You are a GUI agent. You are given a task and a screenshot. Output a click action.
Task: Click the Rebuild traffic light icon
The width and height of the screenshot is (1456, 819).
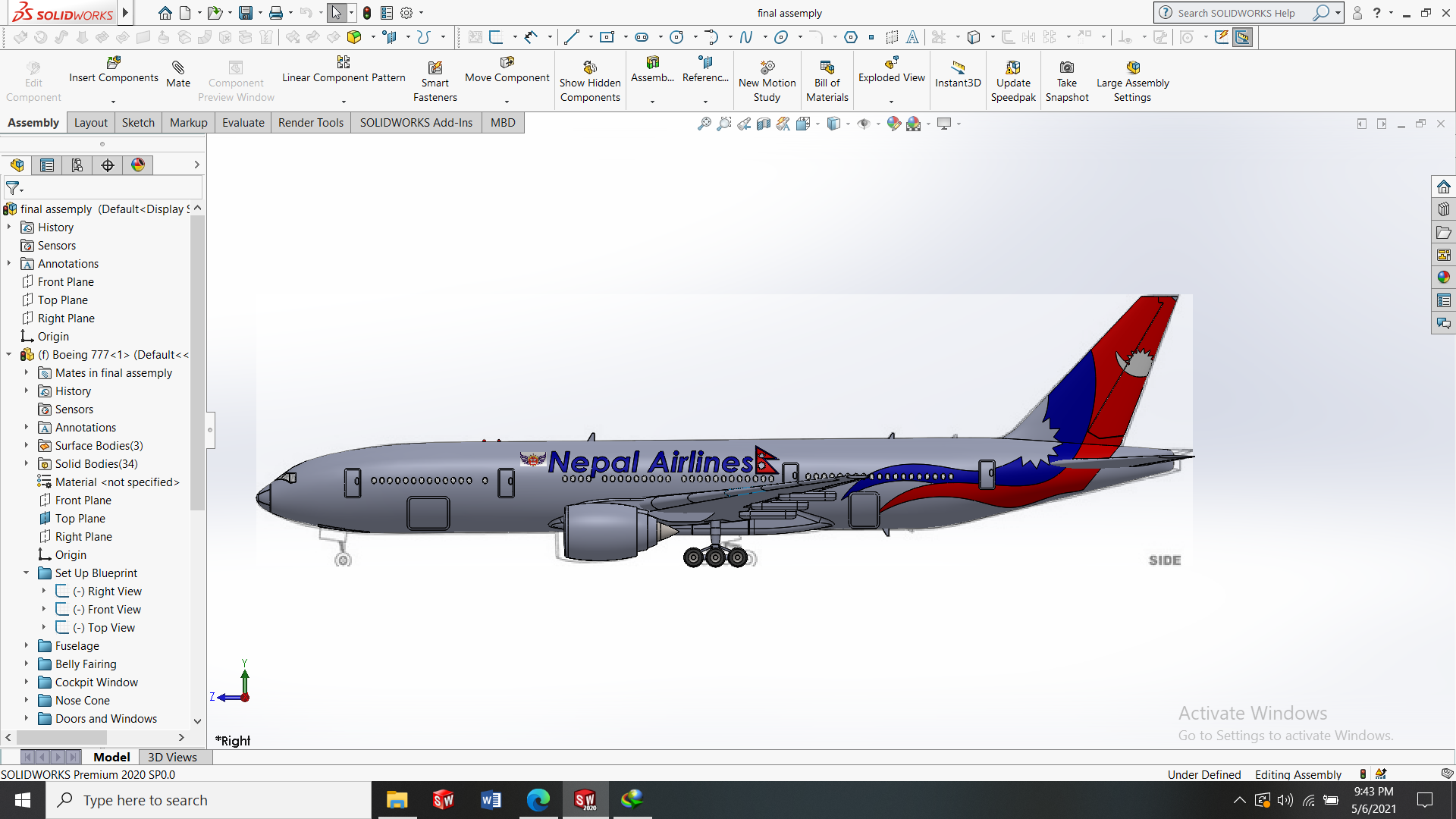pos(367,13)
